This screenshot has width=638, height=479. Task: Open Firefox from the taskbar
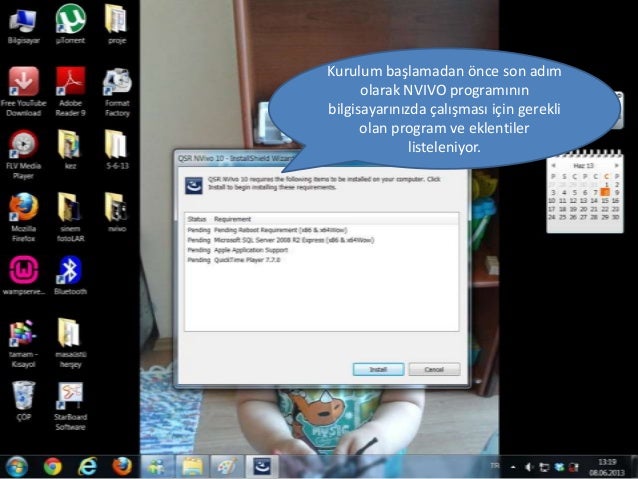(x=122, y=466)
